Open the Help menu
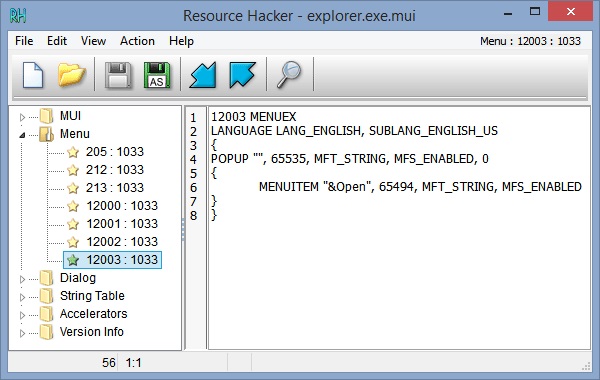Image resolution: width=600 pixels, height=380 pixels. 181,41
